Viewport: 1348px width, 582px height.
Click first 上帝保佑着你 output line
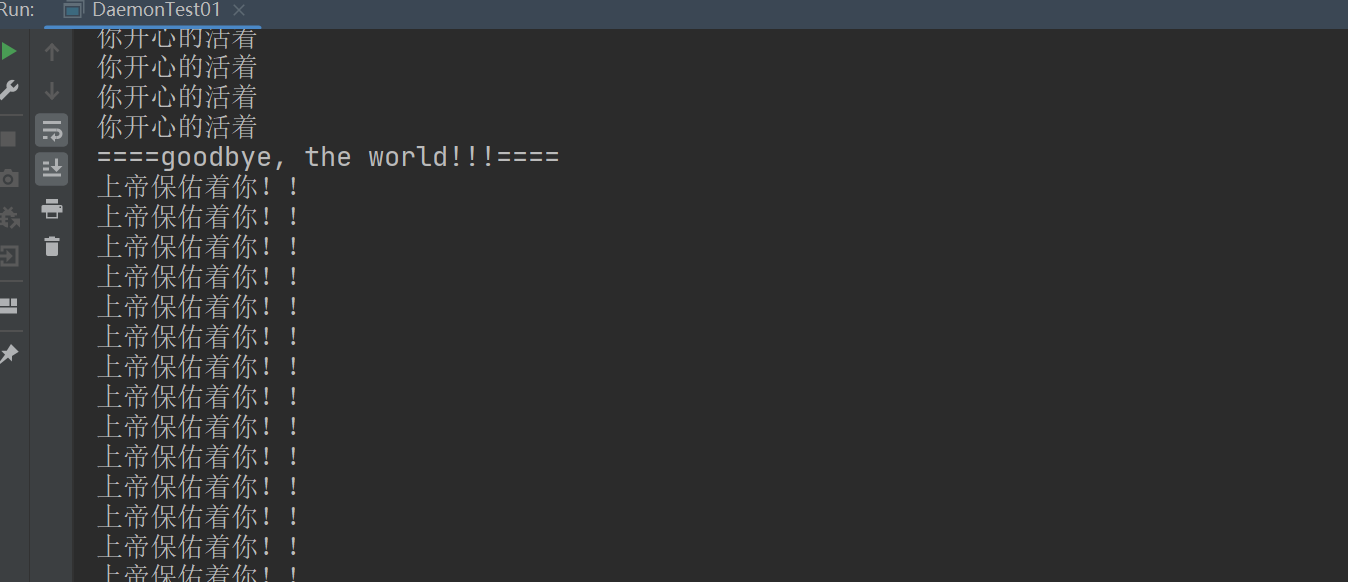(198, 187)
